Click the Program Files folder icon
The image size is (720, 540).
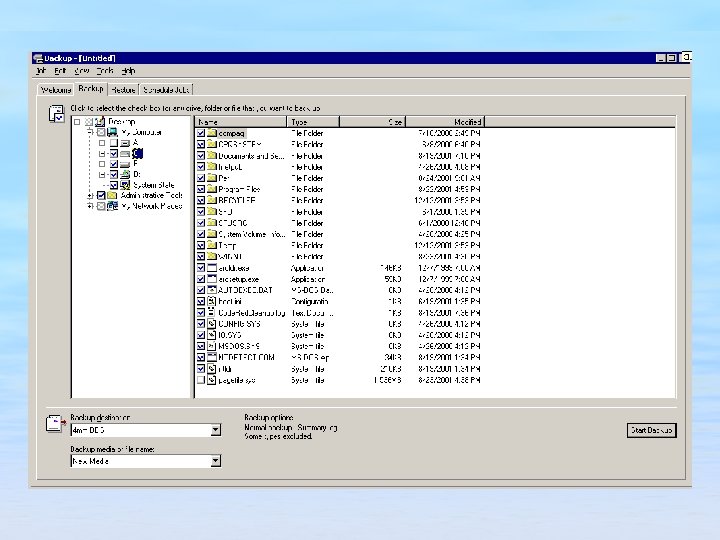click(x=212, y=189)
